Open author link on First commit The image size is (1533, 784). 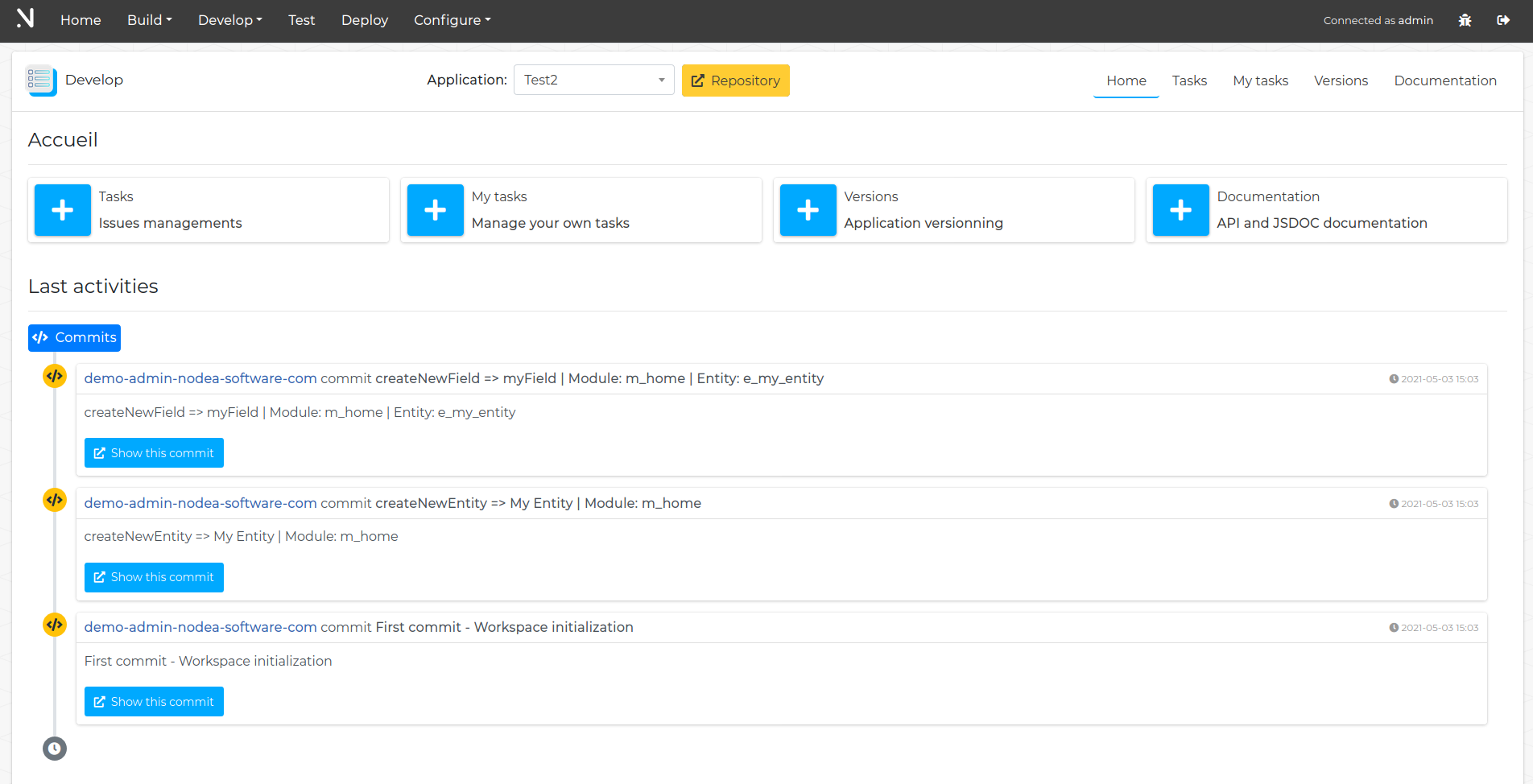click(200, 627)
